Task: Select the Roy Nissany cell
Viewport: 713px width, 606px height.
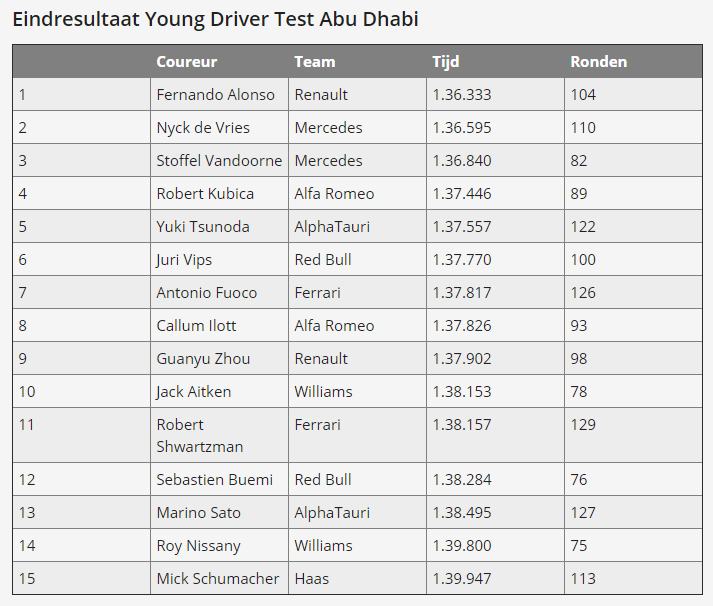Action: click(219, 546)
